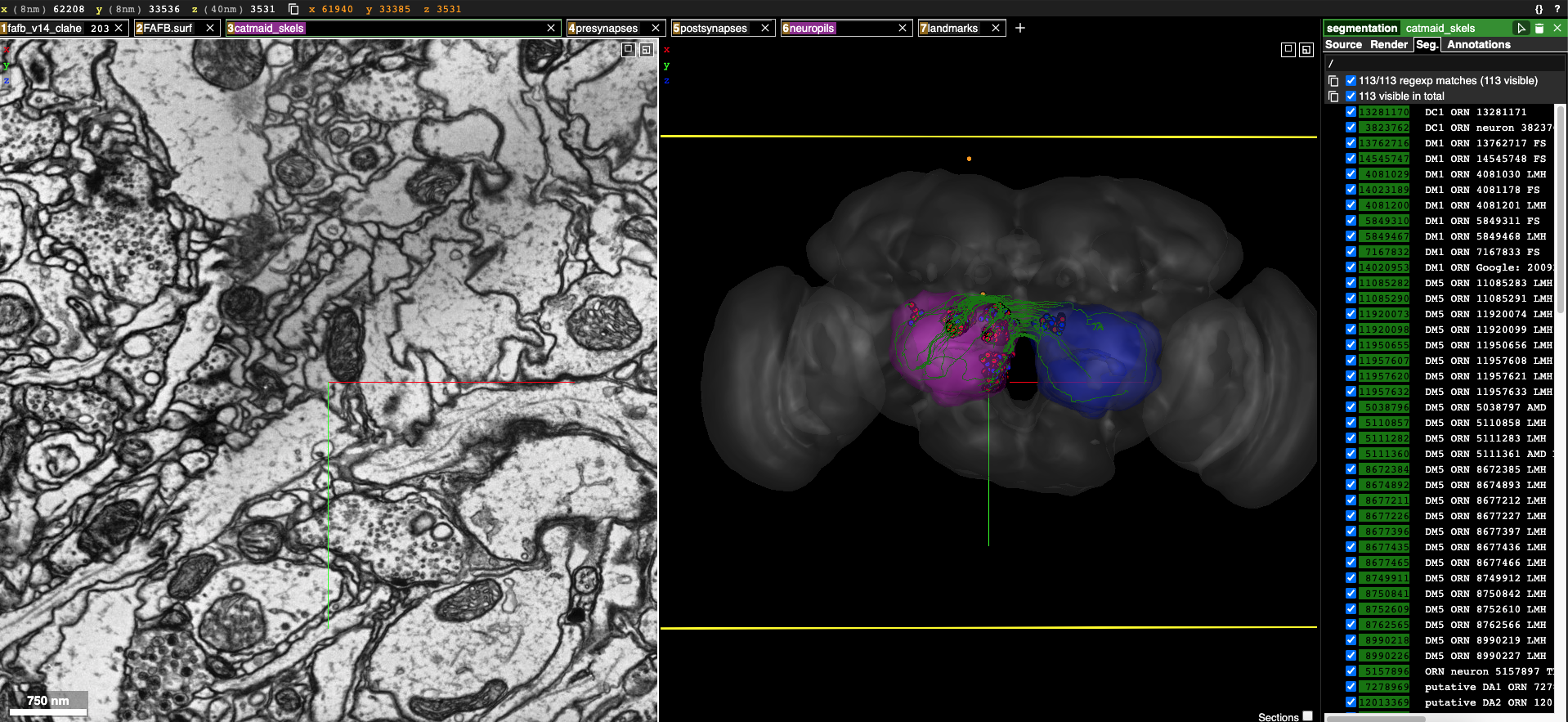Uncheck the 113/113 regexp matches checkbox
This screenshot has width=1568, height=722.
click(x=1351, y=81)
